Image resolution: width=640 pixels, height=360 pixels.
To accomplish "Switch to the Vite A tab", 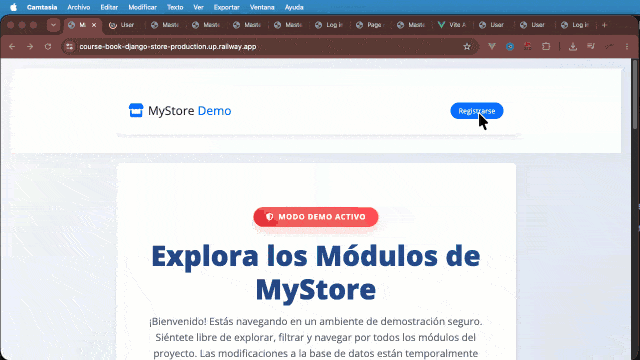I will (452, 25).
